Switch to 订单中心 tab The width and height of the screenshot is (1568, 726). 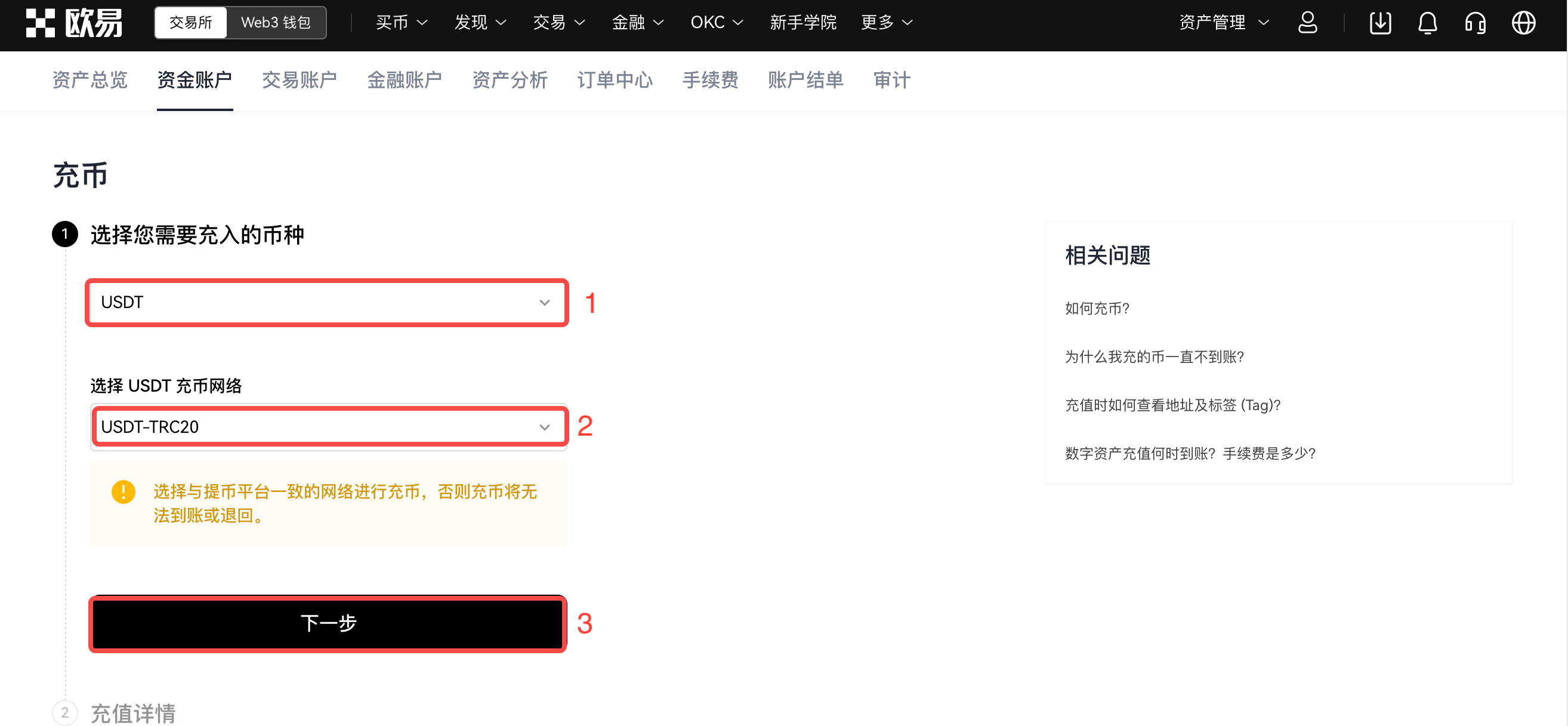615,80
